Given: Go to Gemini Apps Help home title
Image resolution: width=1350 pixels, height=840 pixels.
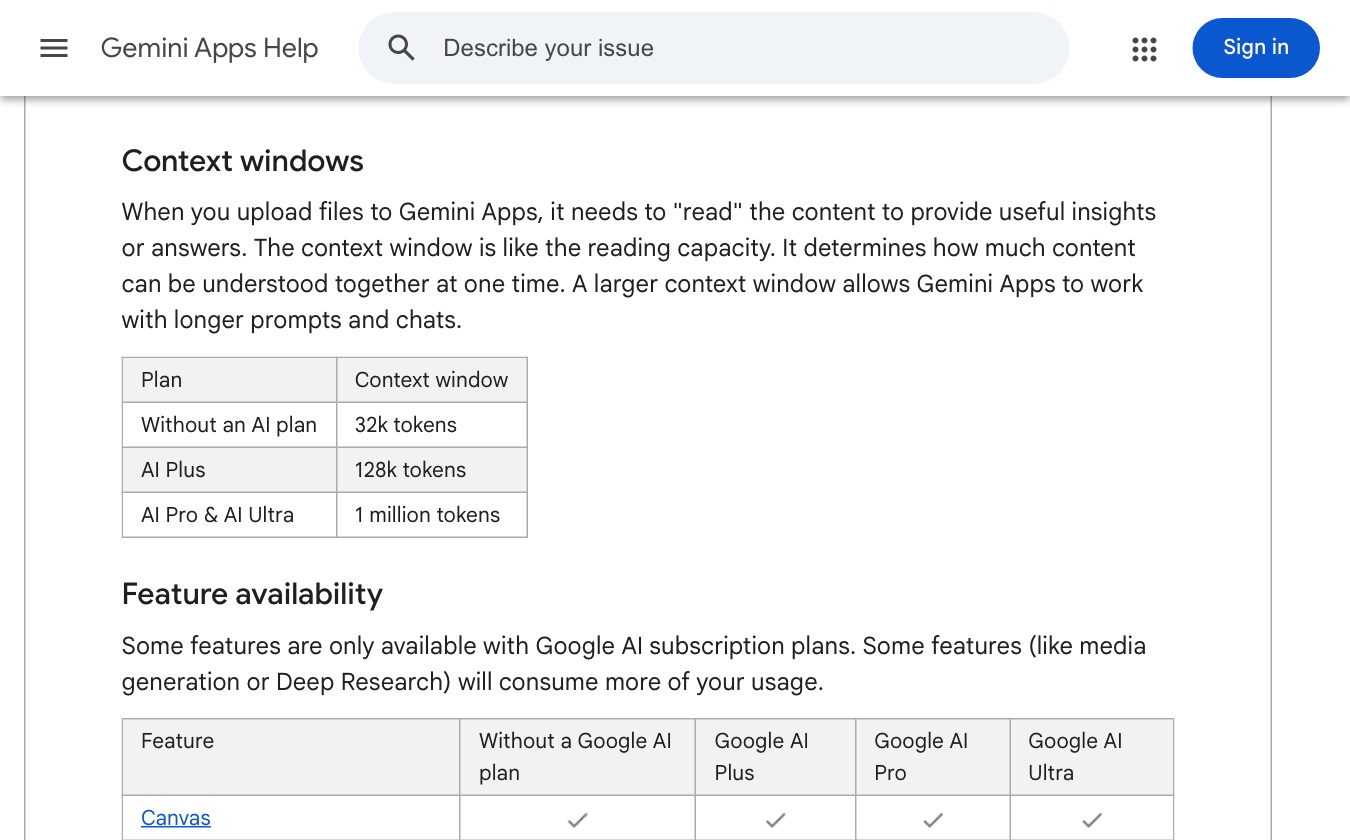Looking at the screenshot, I should coord(210,48).
